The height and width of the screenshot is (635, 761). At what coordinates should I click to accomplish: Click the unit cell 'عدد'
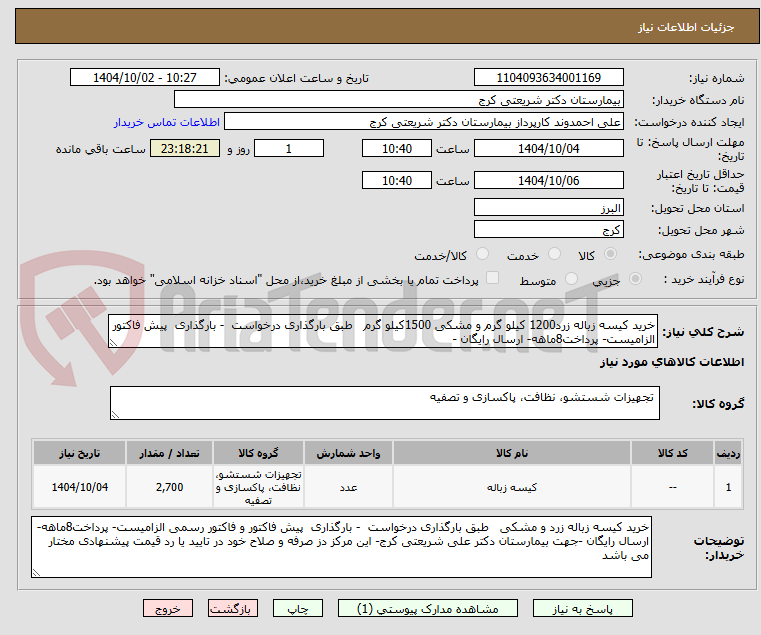[x=348, y=487]
